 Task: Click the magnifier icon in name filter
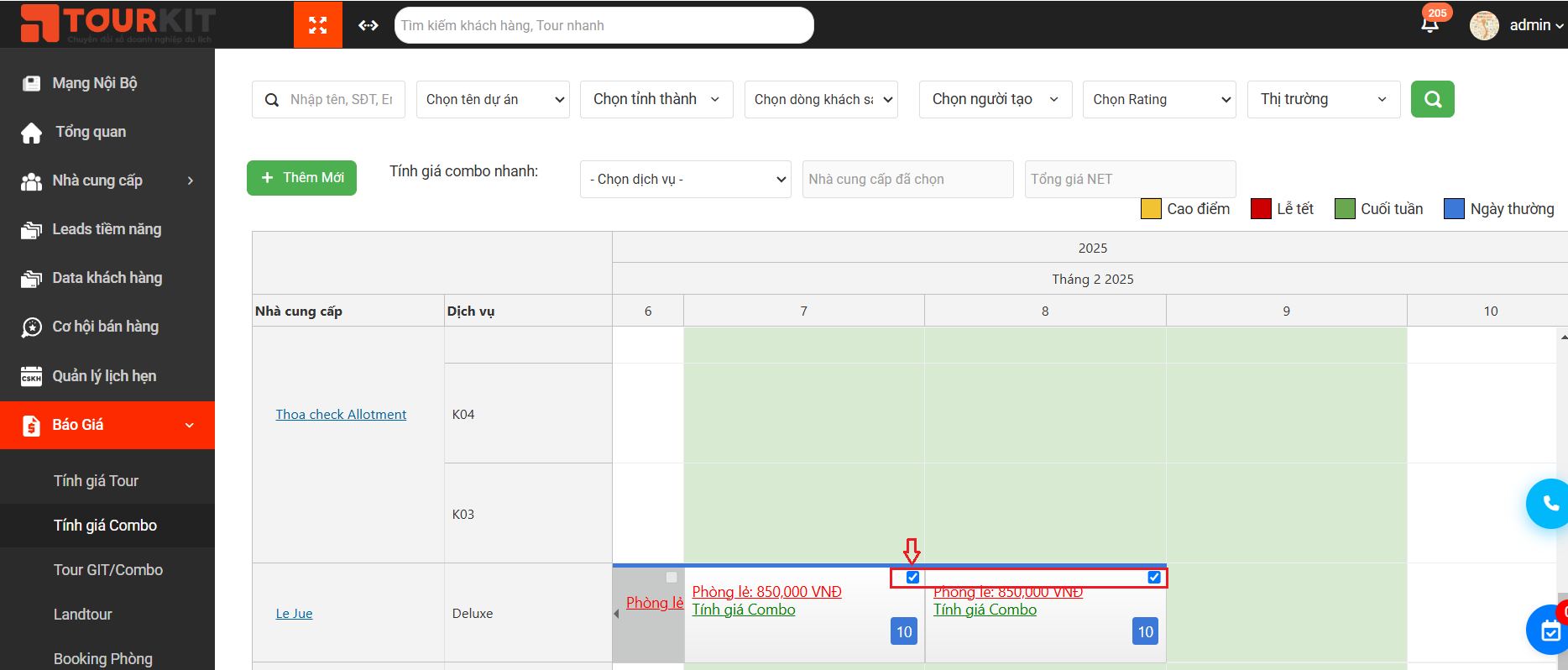272,100
